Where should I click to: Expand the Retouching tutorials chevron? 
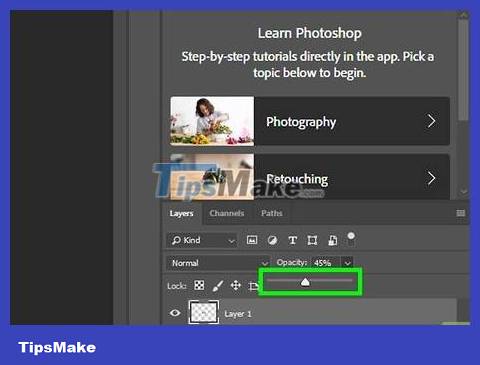431,178
